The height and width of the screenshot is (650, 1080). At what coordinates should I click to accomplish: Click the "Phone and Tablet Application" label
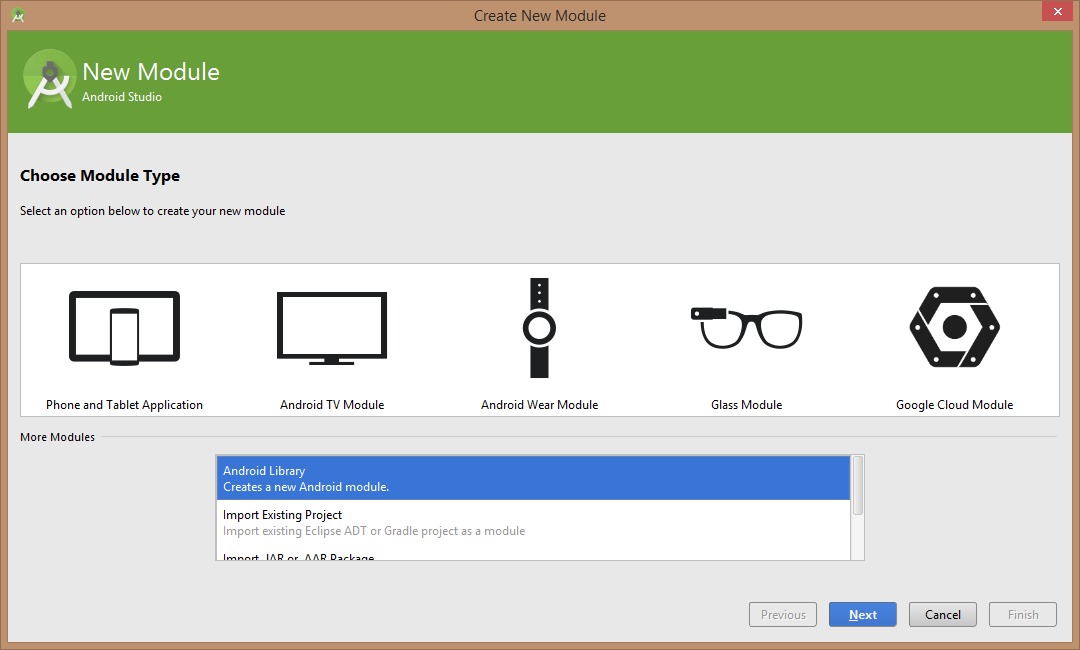click(x=124, y=405)
